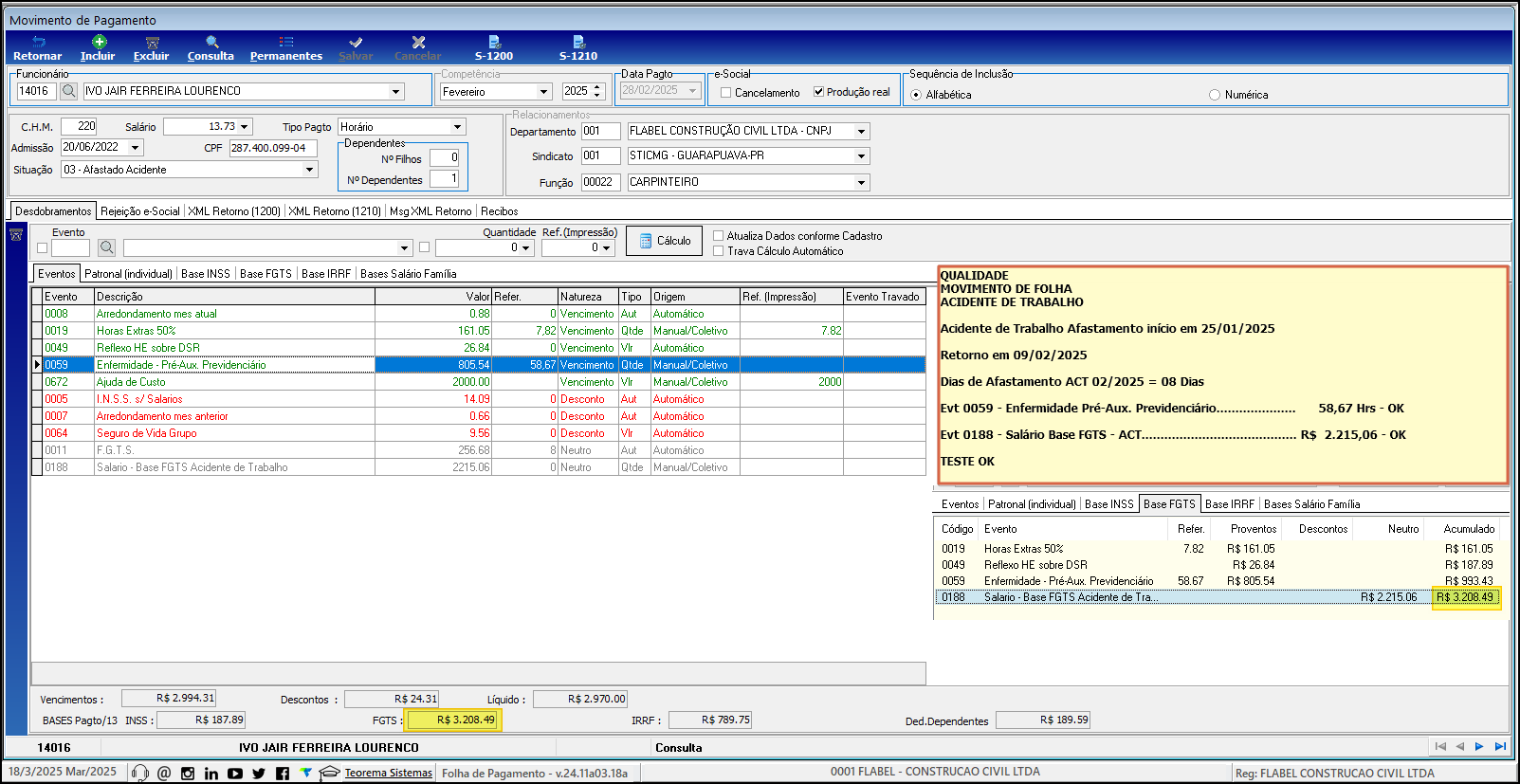Click the Nº Dependentes field
This screenshot has width=1520, height=784.
click(445, 179)
